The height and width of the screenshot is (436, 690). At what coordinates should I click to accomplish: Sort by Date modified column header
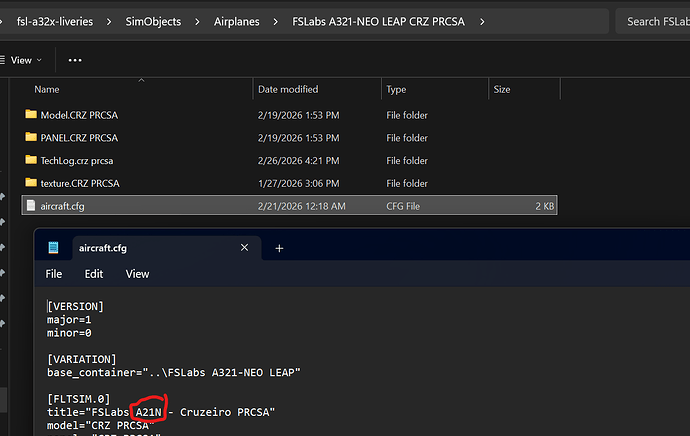[288, 89]
